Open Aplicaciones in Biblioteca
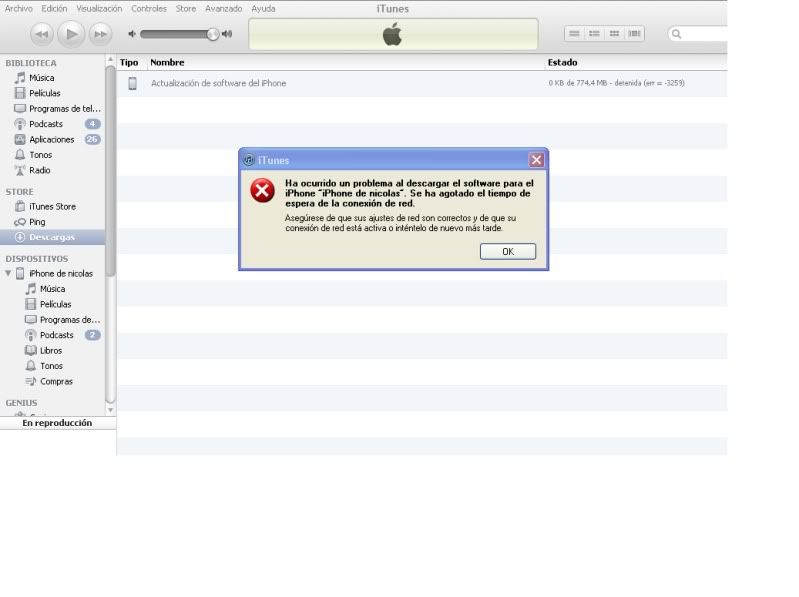799x597 pixels. (x=52, y=139)
